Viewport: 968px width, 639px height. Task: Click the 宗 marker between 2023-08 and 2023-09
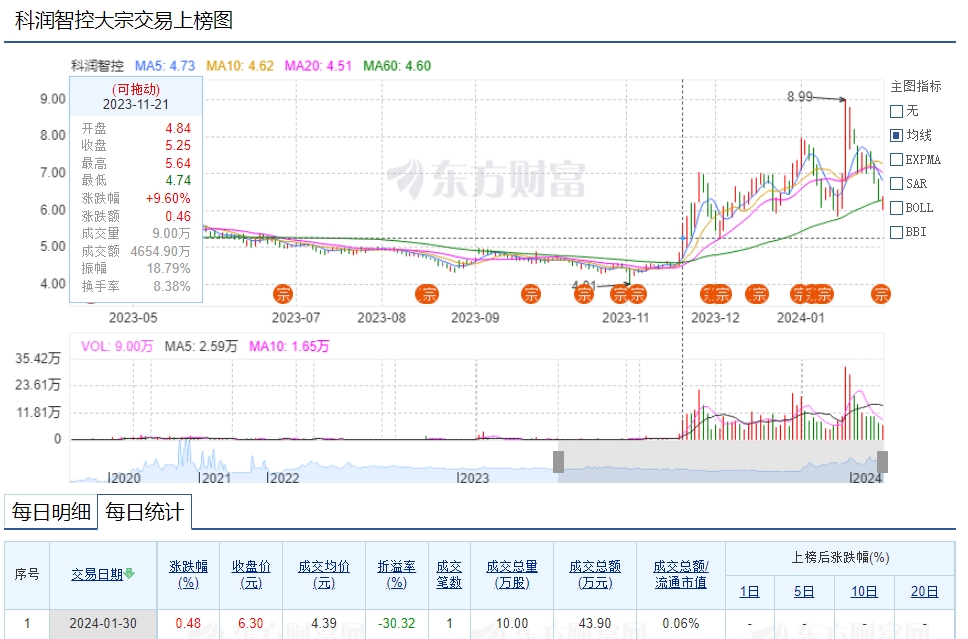click(x=428, y=294)
